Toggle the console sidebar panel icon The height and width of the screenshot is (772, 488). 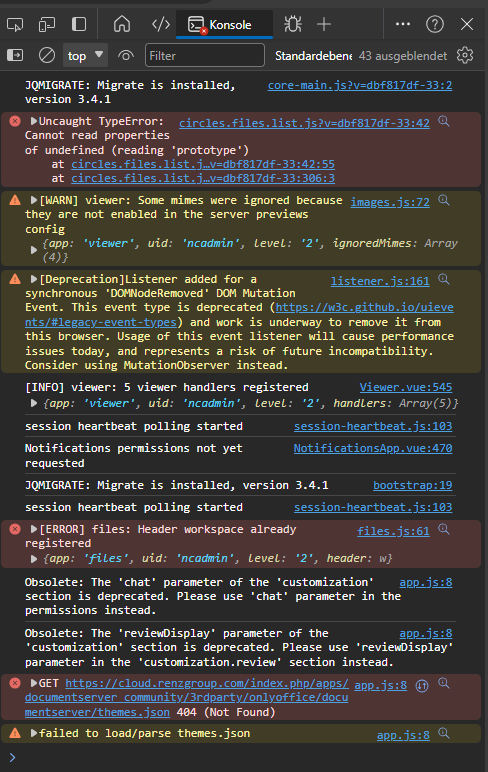pyautogui.click(x=15, y=55)
